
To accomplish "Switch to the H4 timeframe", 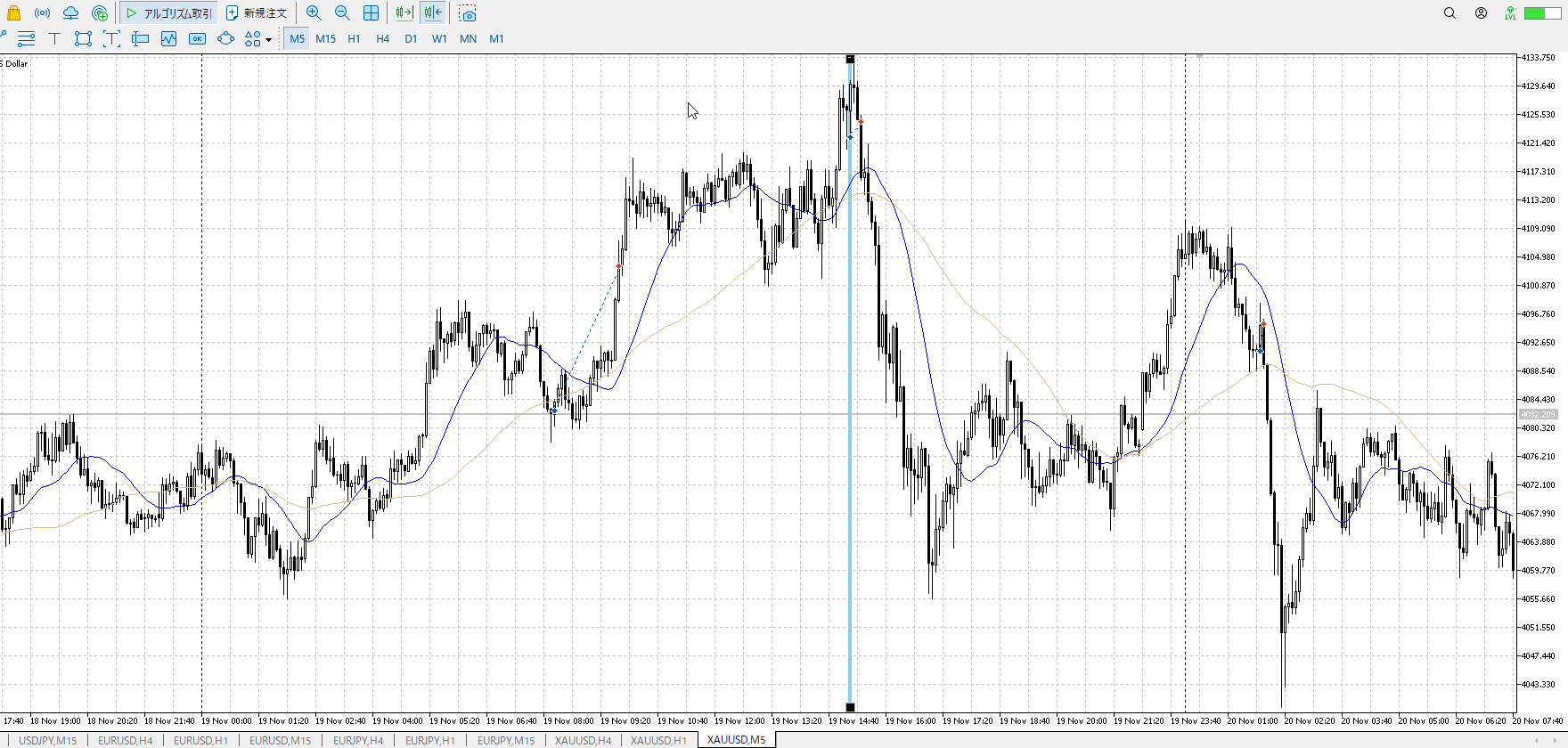I will pyautogui.click(x=382, y=38).
